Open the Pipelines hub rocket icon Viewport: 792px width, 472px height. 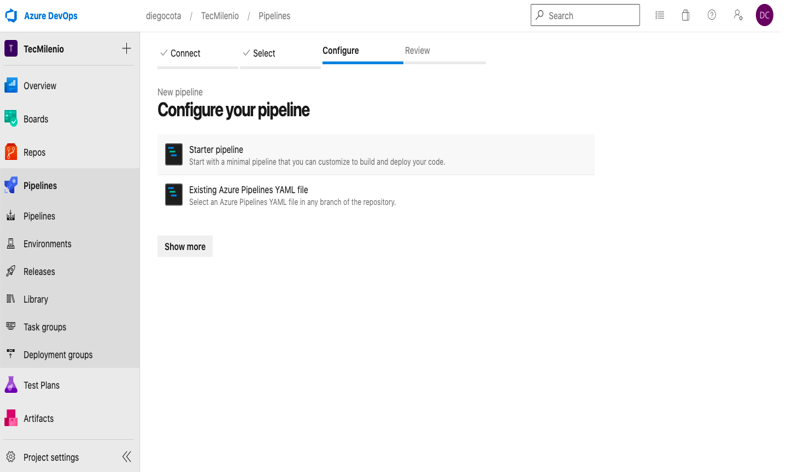pyautogui.click(x=11, y=185)
